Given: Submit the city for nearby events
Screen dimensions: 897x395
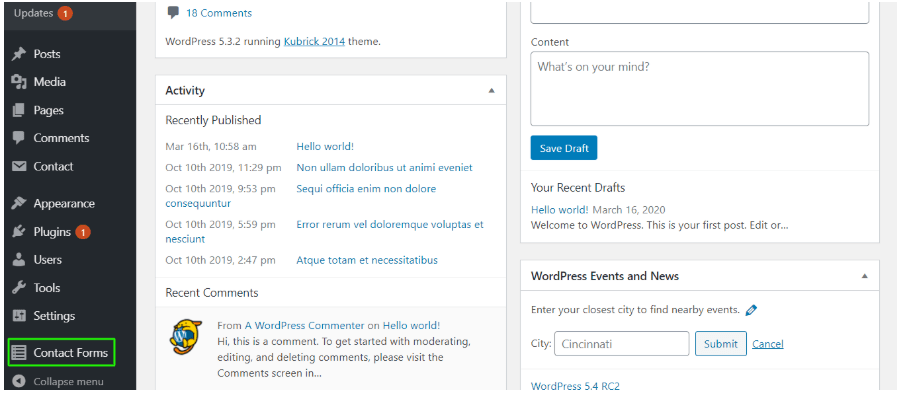Looking at the screenshot, I should click(721, 343).
